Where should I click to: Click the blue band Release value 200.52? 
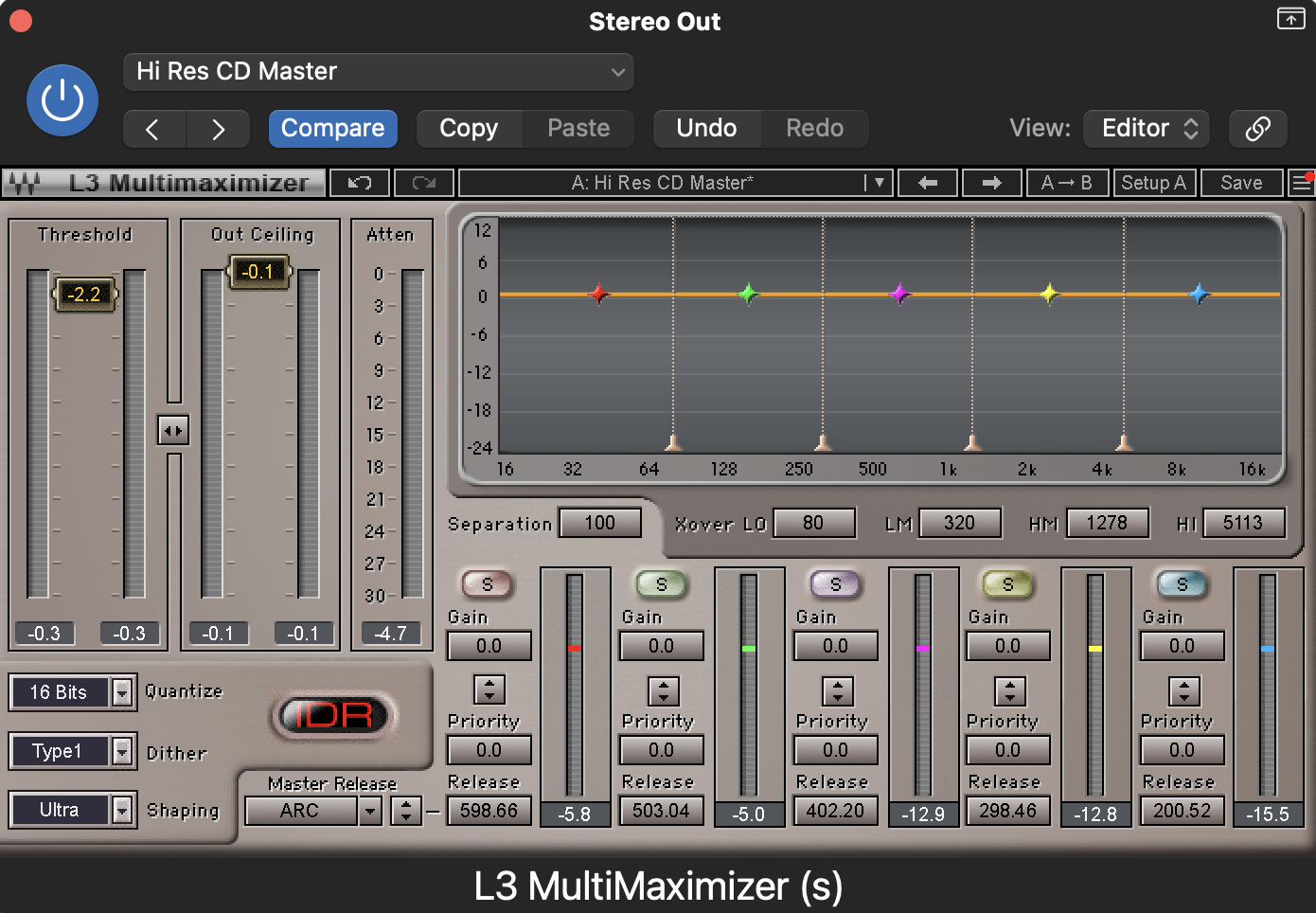tap(1182, 811)
